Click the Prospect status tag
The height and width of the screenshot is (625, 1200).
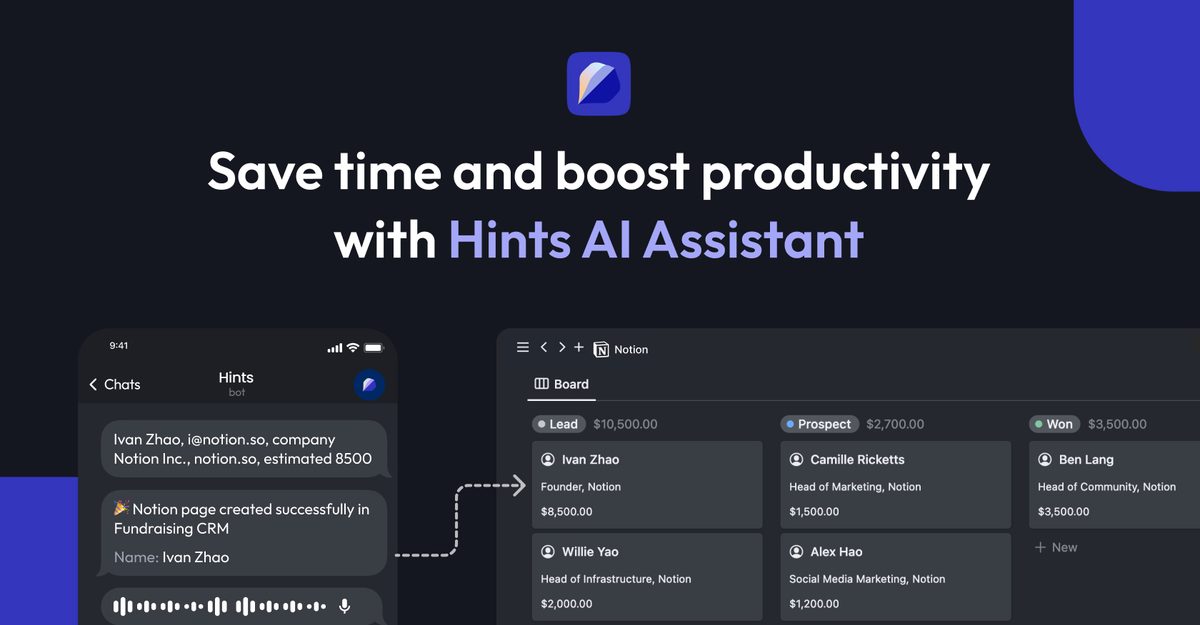coord(819,424)
